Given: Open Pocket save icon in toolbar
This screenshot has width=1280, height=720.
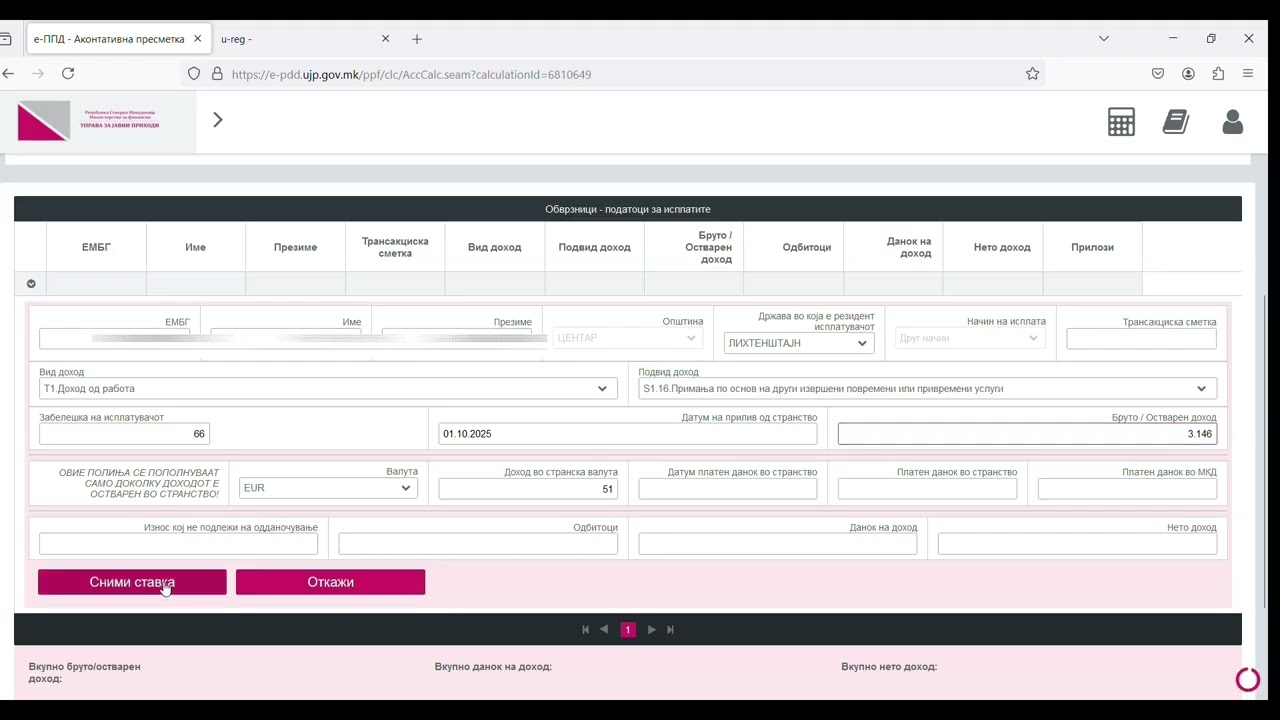Looking at the screenshot, I should point(1158,74).
